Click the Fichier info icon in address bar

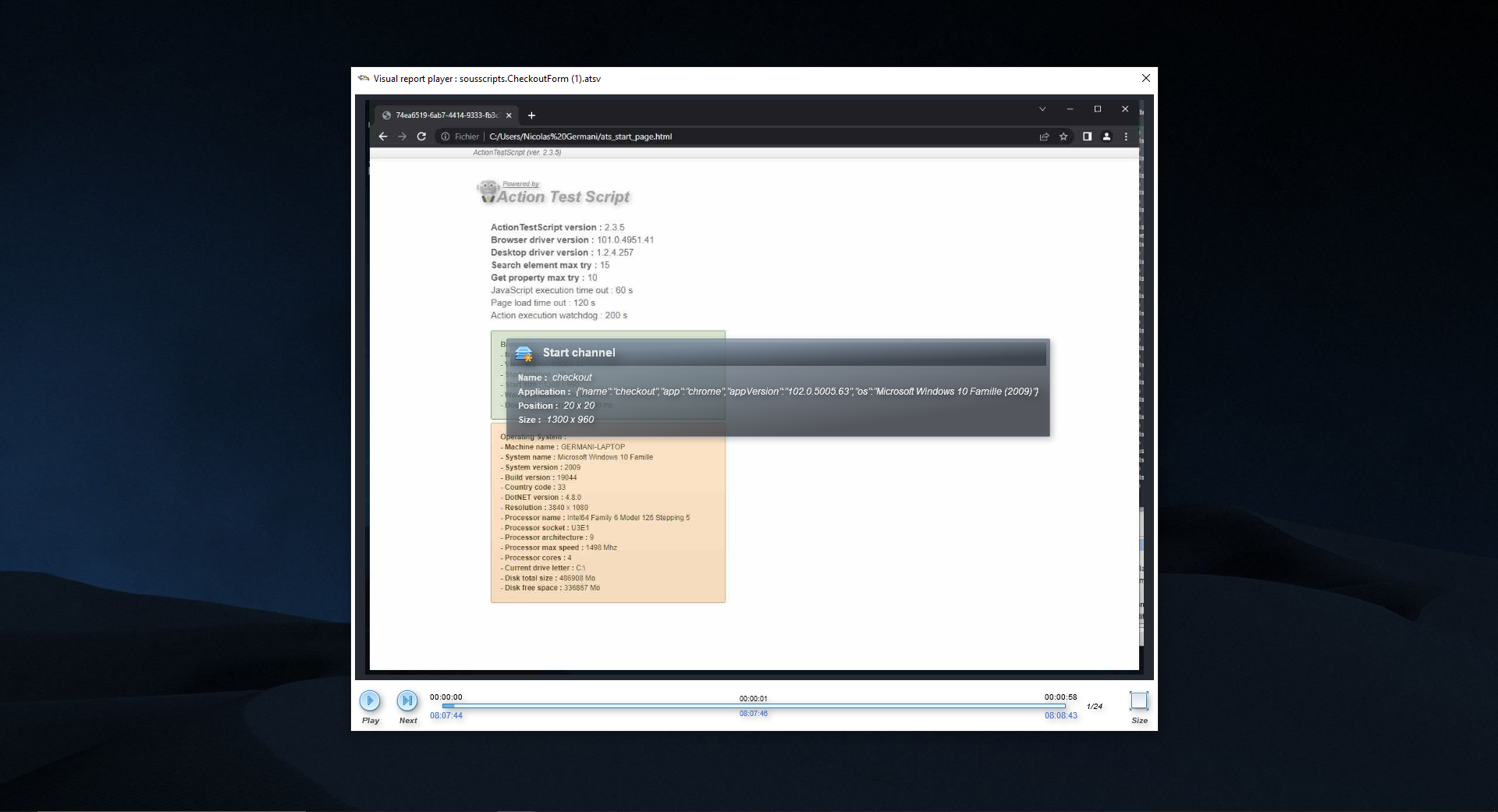point(445,137)
